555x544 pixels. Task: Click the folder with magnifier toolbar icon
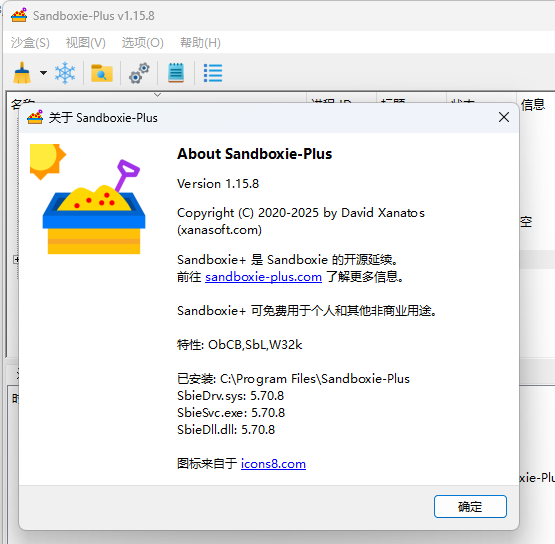click(x=102, y=73)
